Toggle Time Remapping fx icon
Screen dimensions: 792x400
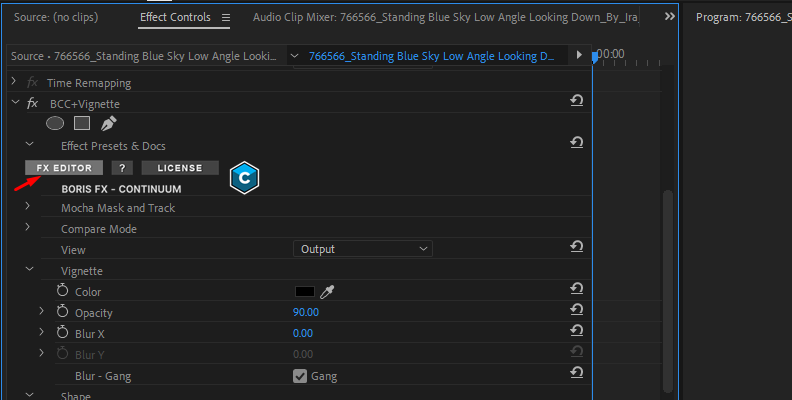click(x=32, y=82)
